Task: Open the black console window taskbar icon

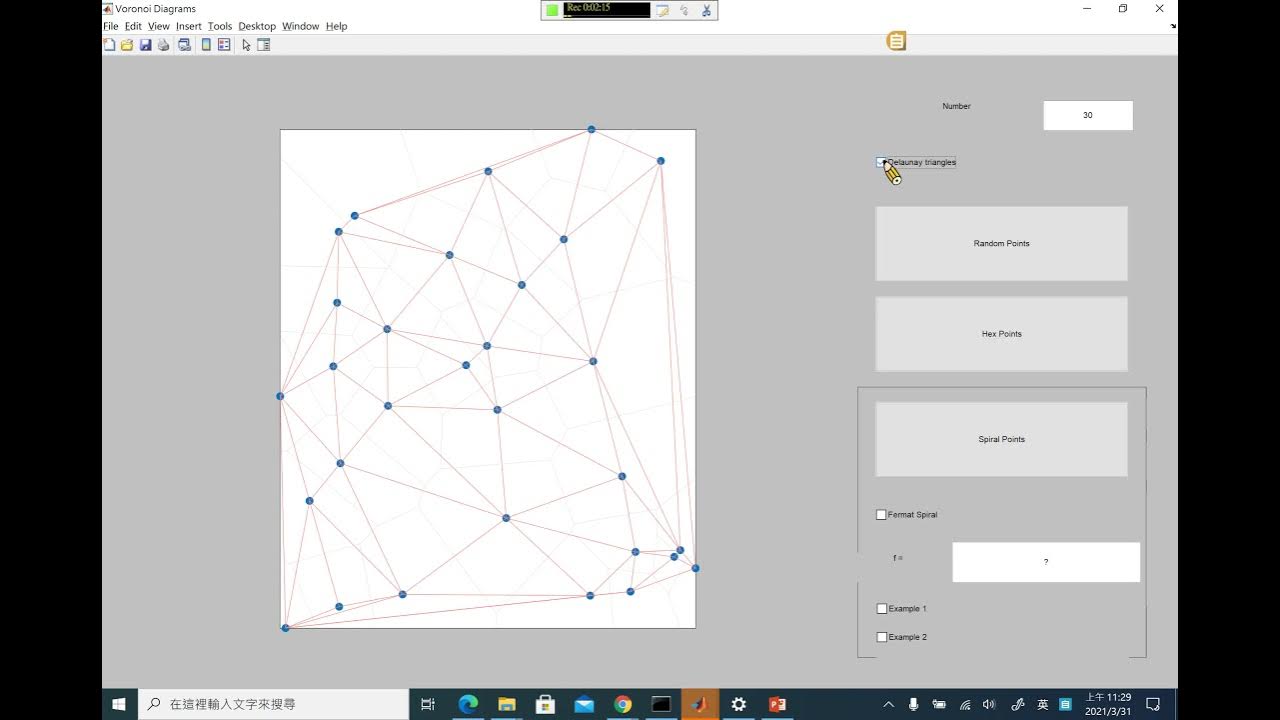Action: click(661, 704)
